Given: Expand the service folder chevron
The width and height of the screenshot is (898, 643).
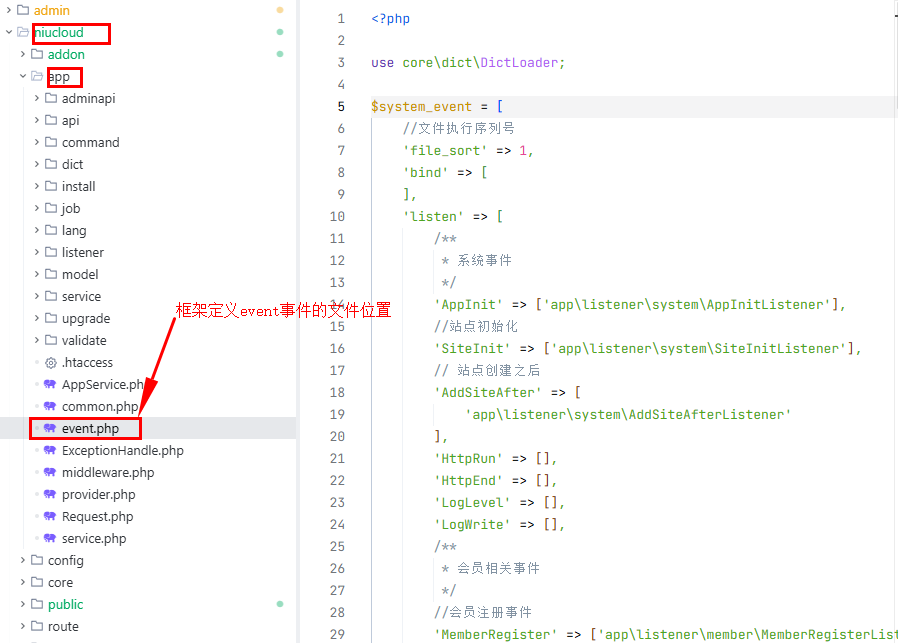Looking at the screenshot, I should pos(37,296).
